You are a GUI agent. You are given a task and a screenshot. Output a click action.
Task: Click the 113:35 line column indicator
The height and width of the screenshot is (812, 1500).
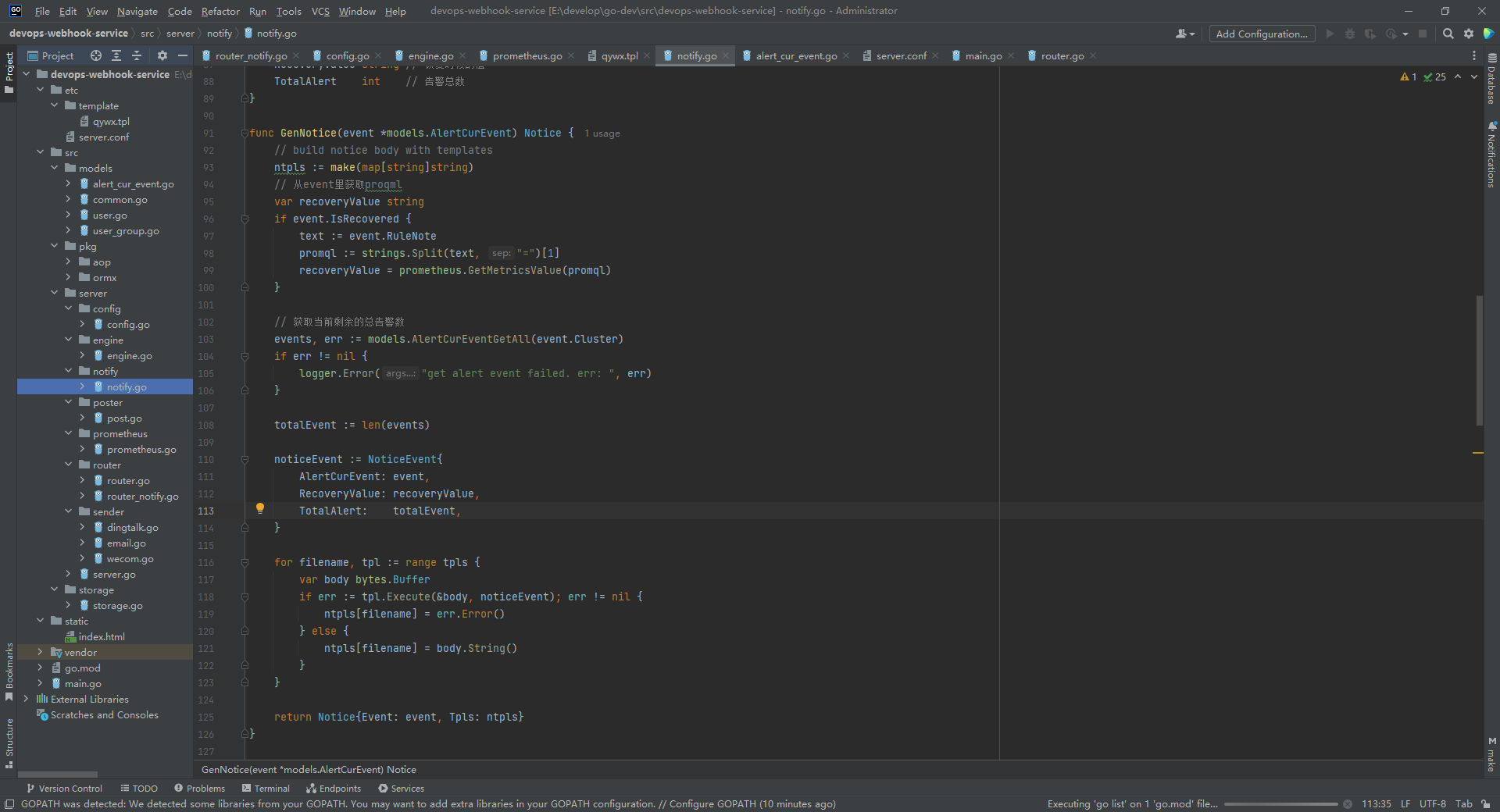coord(1376,803)
